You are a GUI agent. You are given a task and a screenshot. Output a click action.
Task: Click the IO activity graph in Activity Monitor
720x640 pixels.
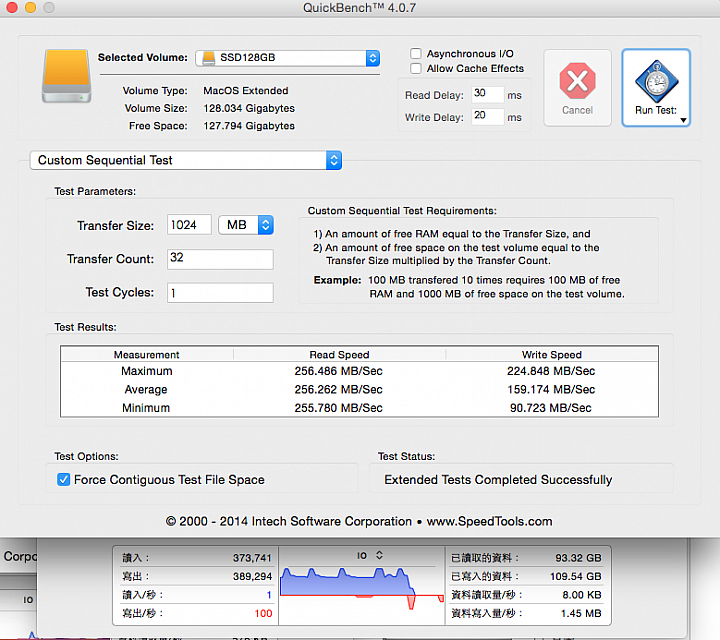361,589
